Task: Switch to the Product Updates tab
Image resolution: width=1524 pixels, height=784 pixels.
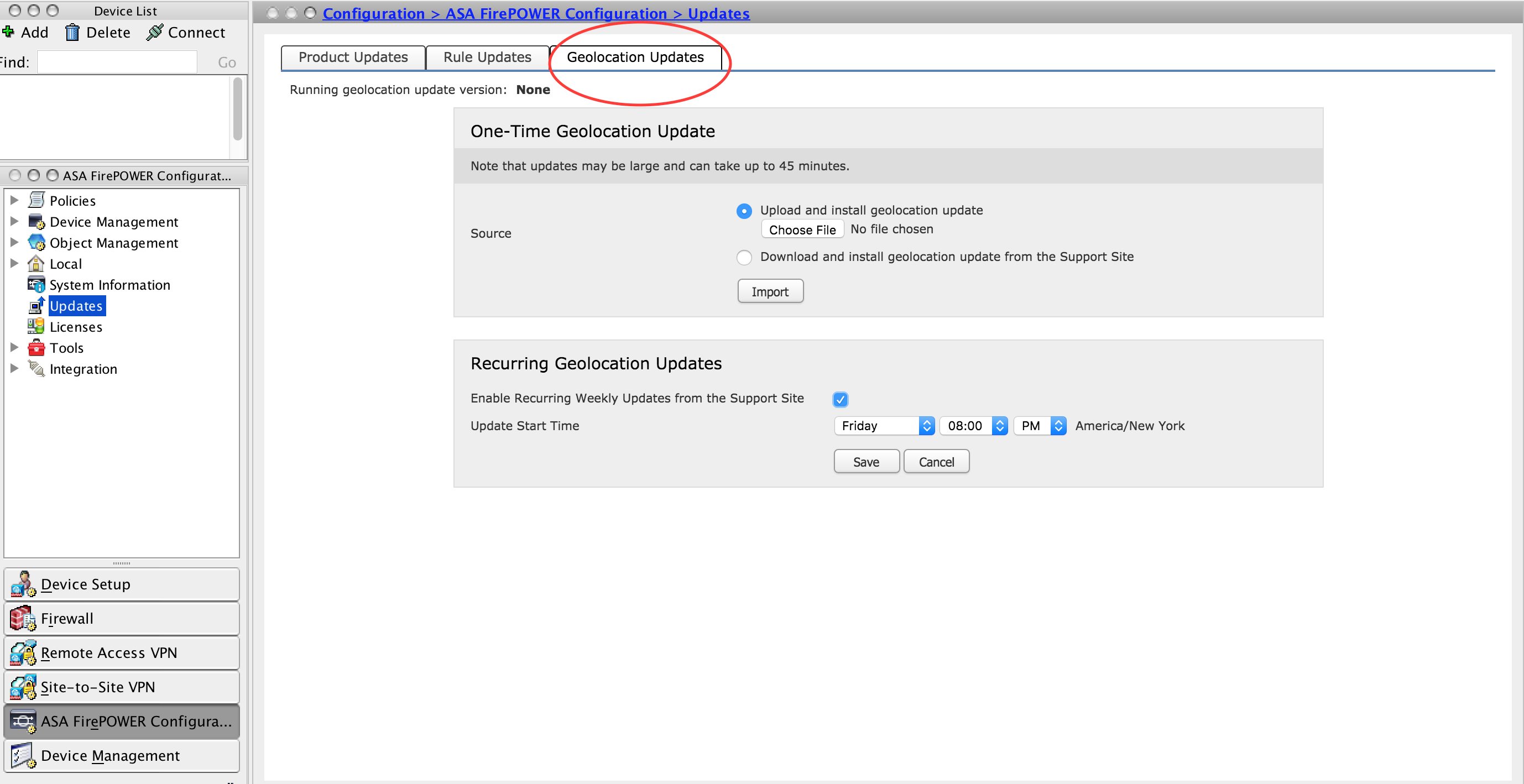Action: click(351, 57)
